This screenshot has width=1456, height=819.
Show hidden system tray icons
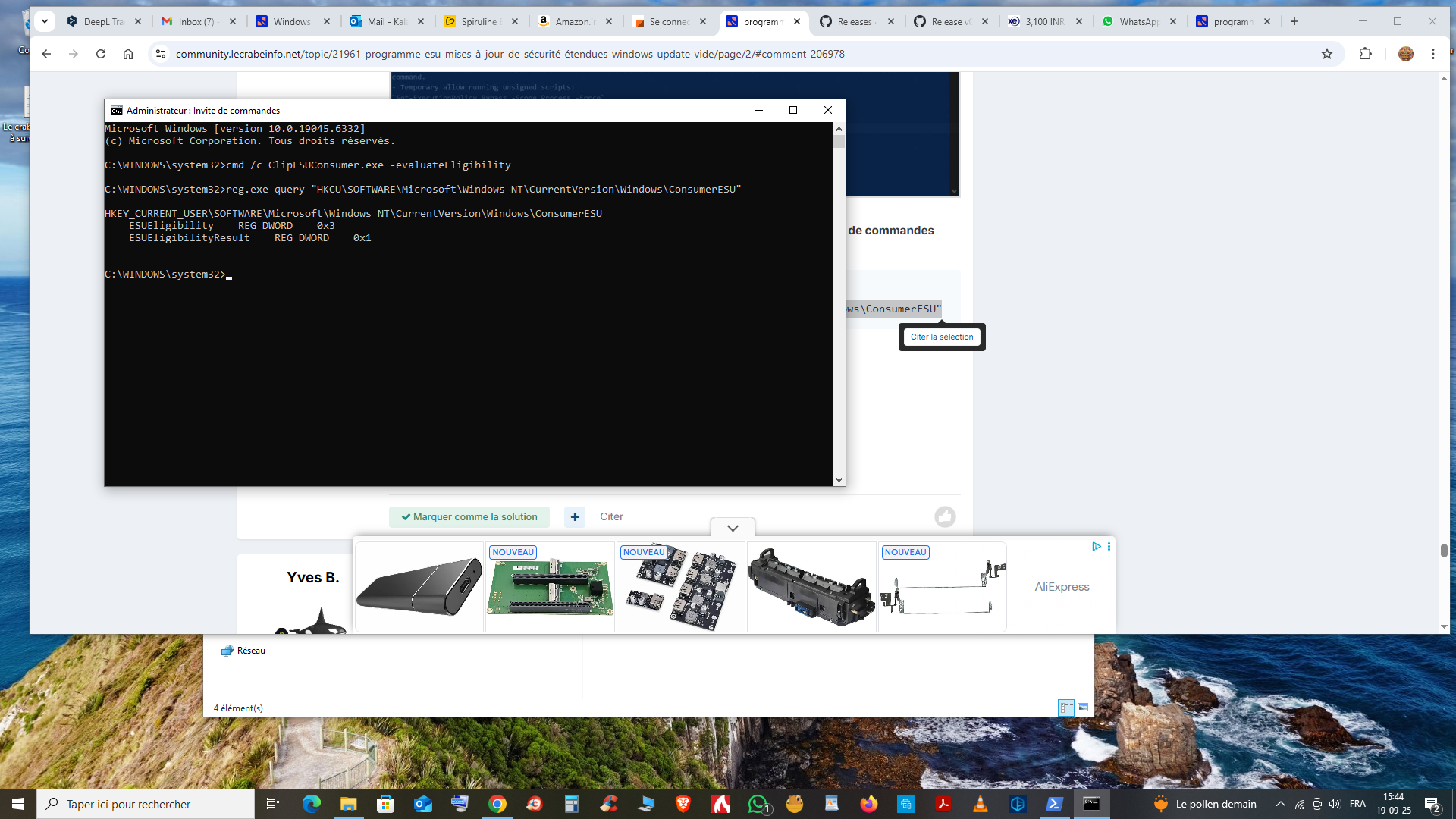click(x=1280, y=804)
